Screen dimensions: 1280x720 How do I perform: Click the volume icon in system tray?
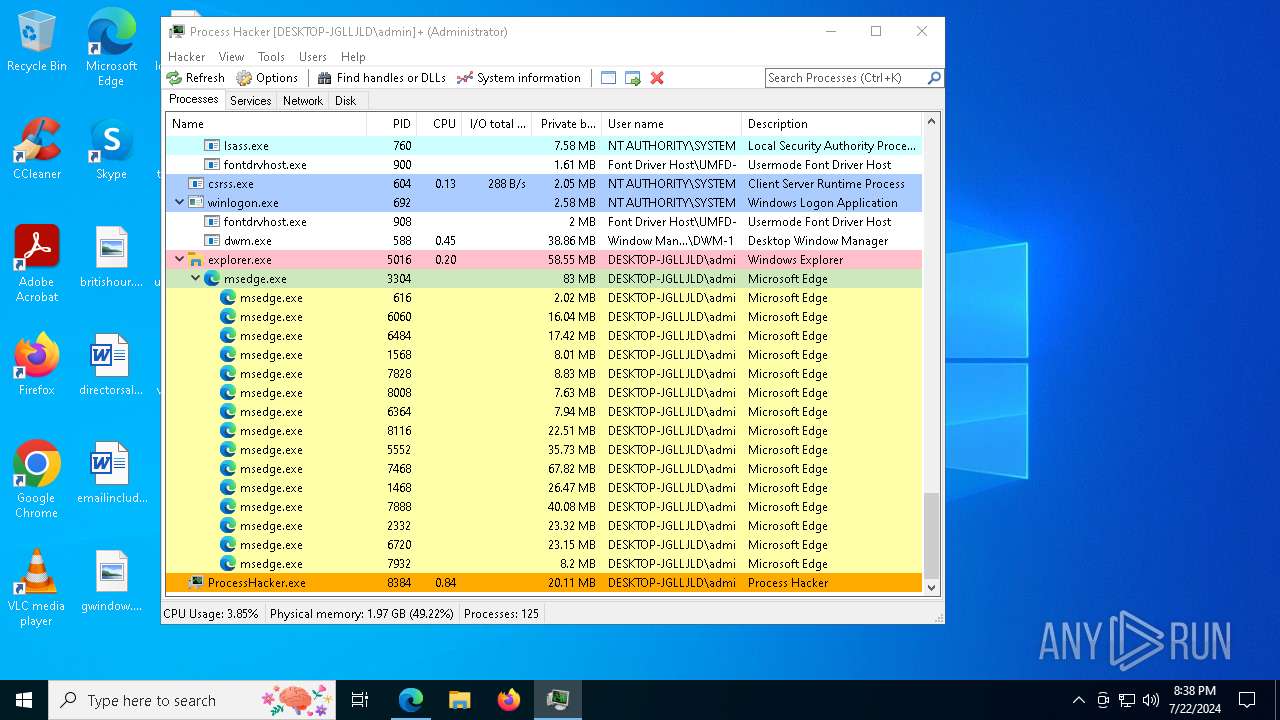click(x=1151, y=700)
